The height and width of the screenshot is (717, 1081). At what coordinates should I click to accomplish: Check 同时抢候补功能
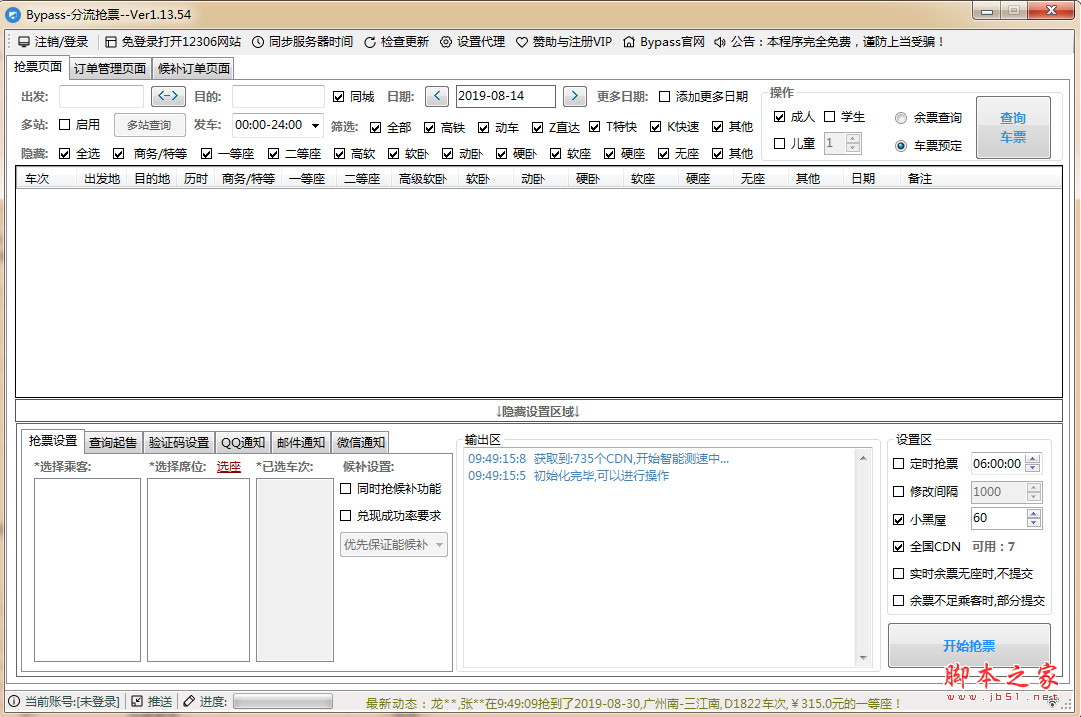tap(346, 489)
